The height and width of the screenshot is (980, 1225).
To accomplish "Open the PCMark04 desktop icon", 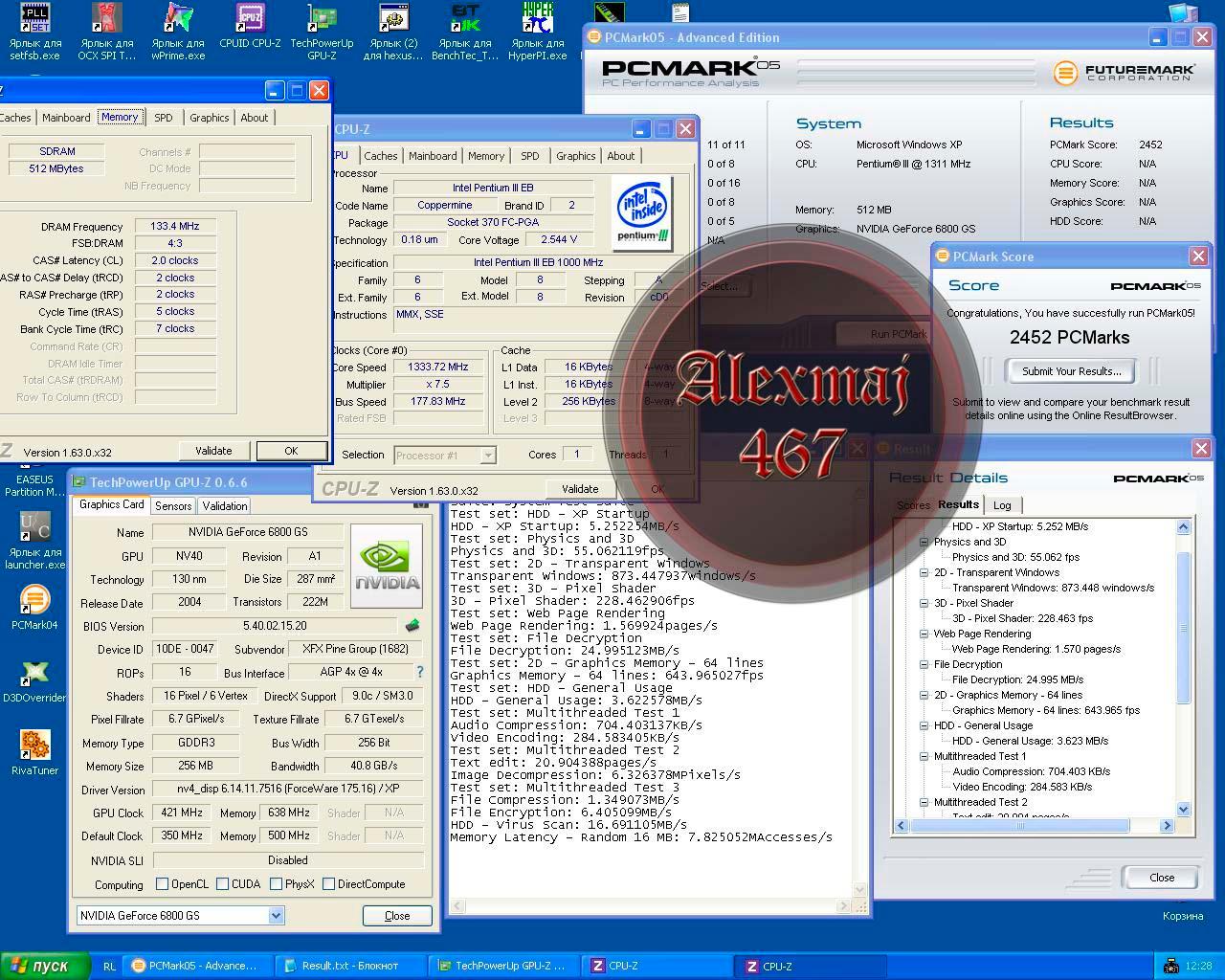I will pyautogui.click(x=35, y=608).
